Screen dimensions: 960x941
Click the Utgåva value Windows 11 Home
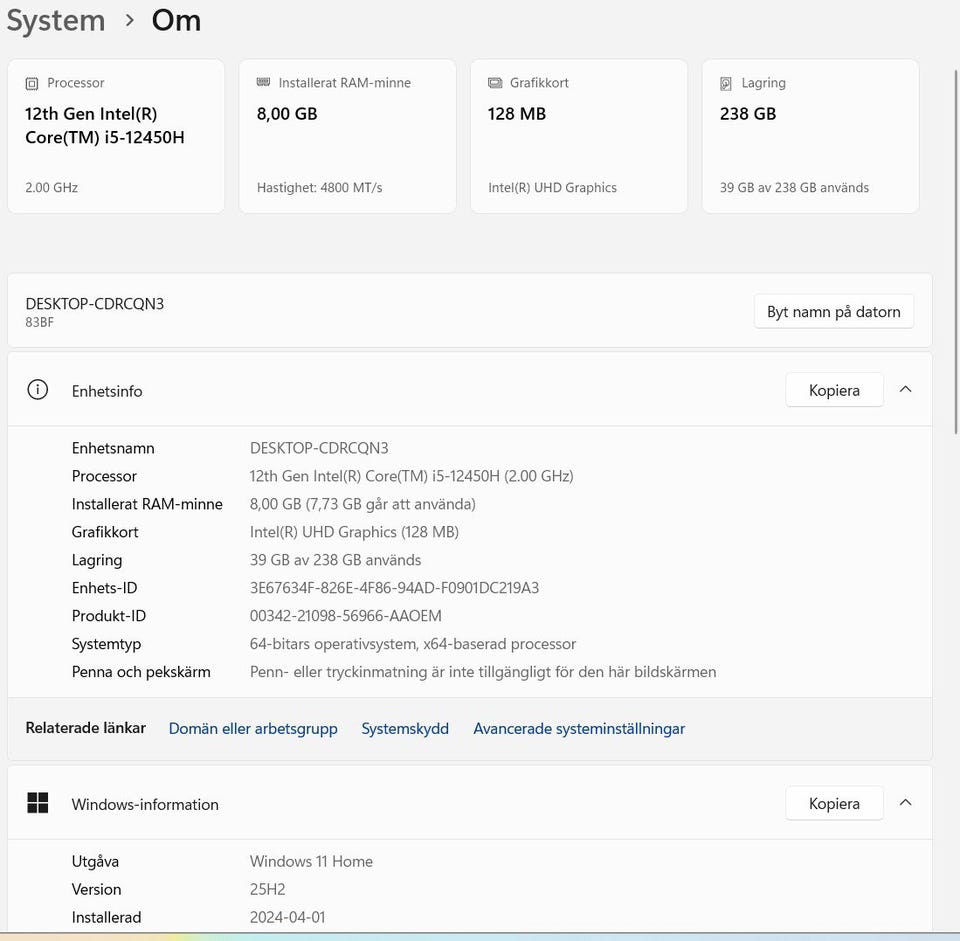click(311, 861)
